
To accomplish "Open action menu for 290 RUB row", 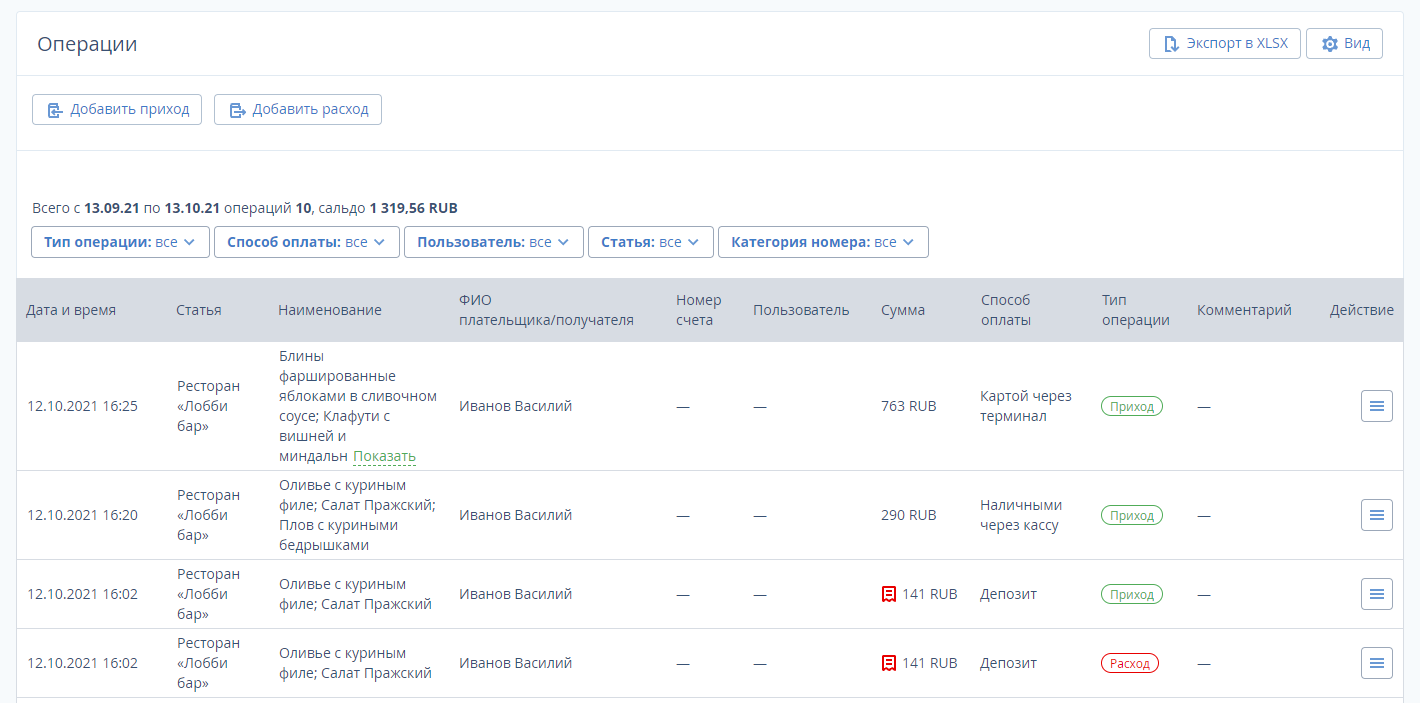I will pyautogui.click(x=1377, y=515).
